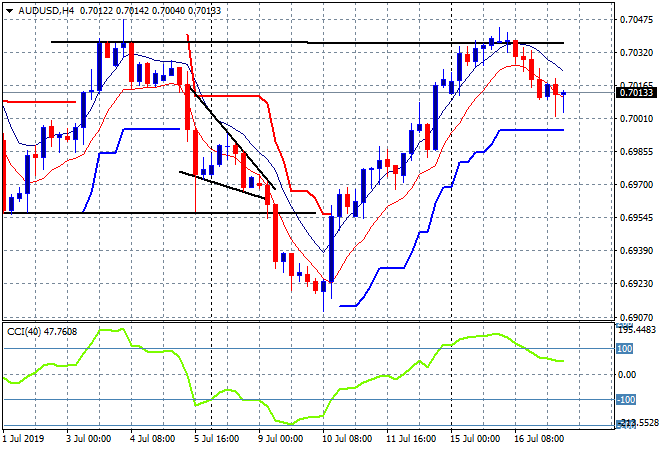Click the 15 Jul 00:00 time label

point(475,439)
